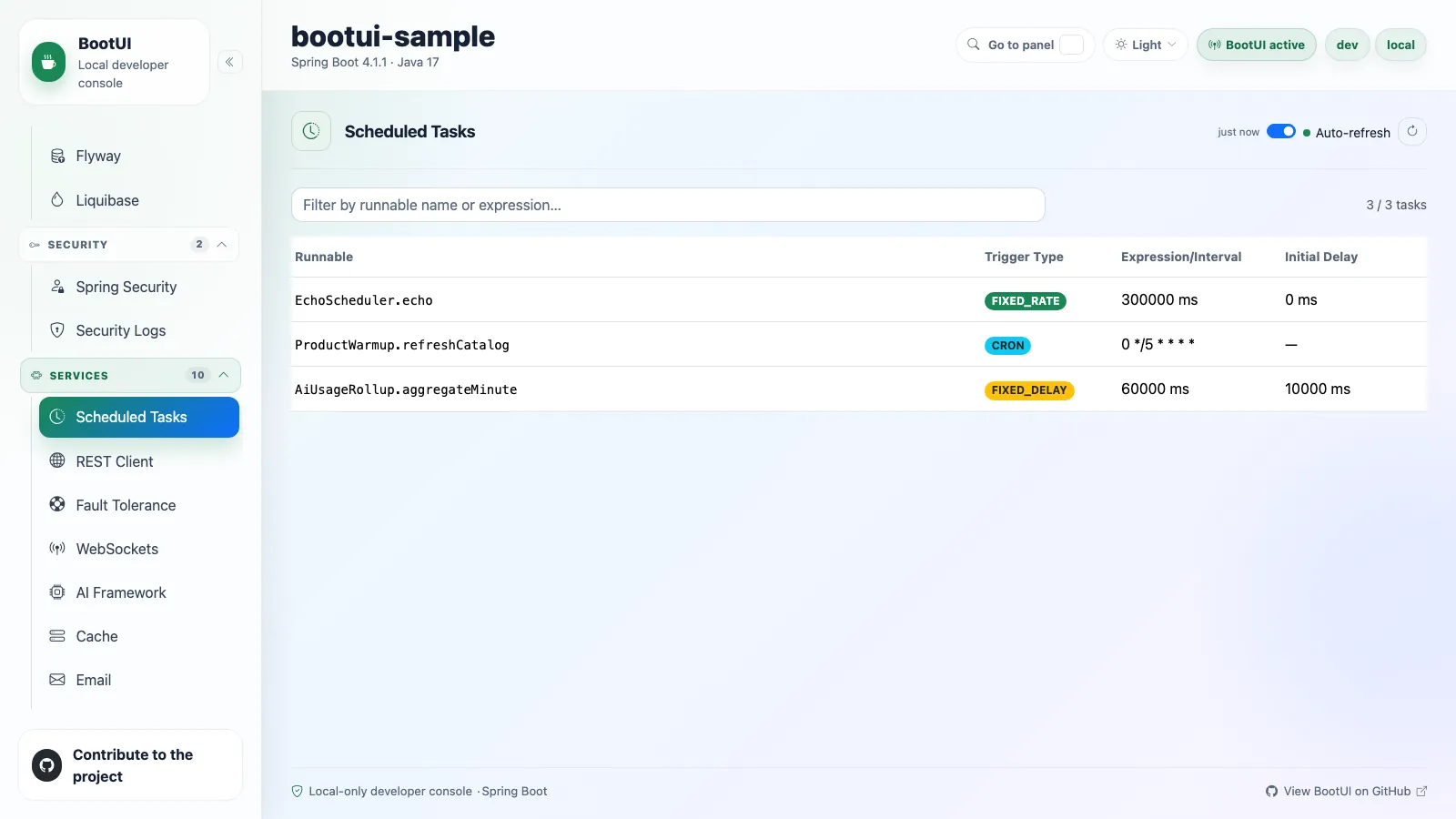Click the cron expression 0 */5 * * * *

point(1158,344)
